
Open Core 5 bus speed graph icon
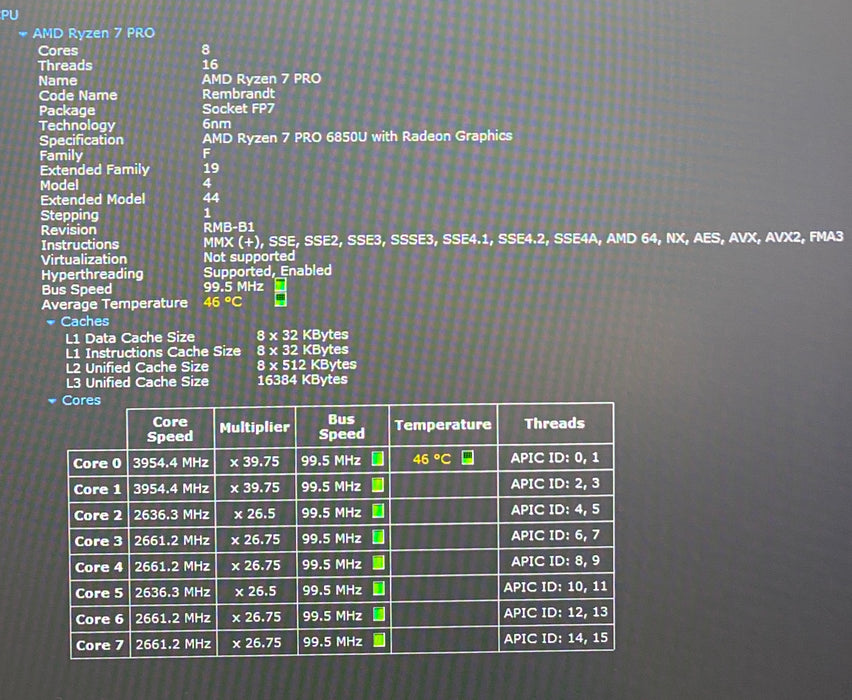(379, 589)
